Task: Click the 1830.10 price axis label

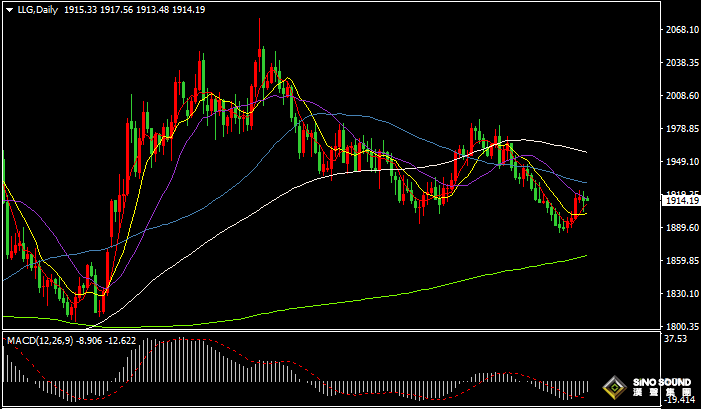Action: pos(680,294)
